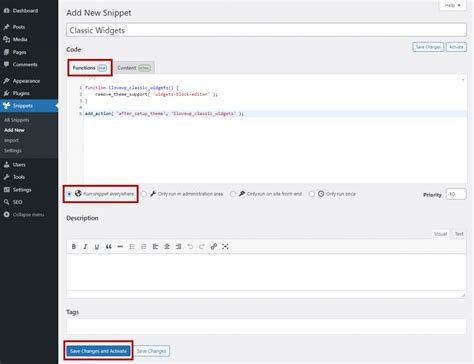Screen dimensions: 474x364
Task: Switch to the Functions code tab
Action: click(x=90, y=68)
